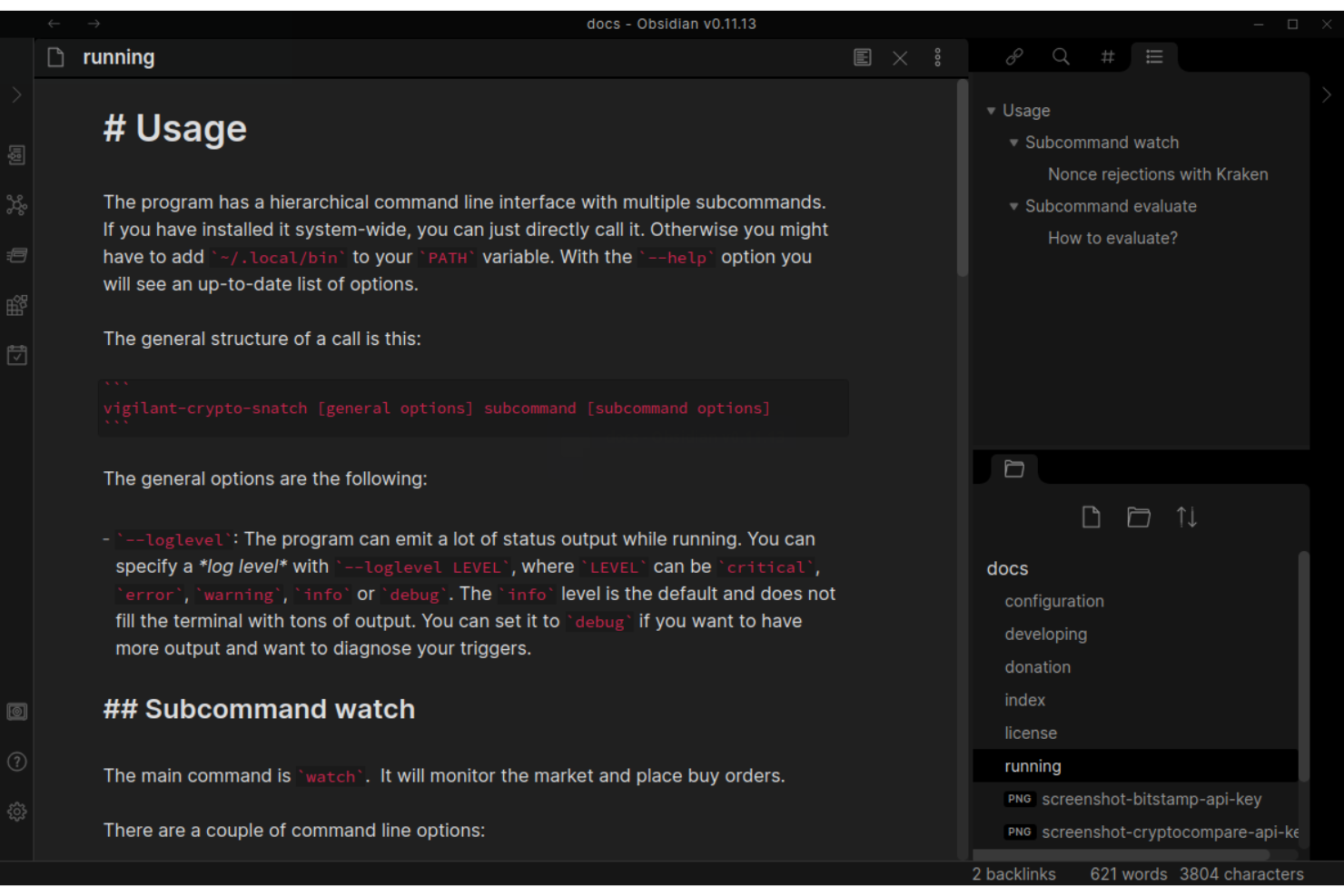1344x896 pixels.
Task: Open the tags pane hash icon
Action: click(1107, 57)
